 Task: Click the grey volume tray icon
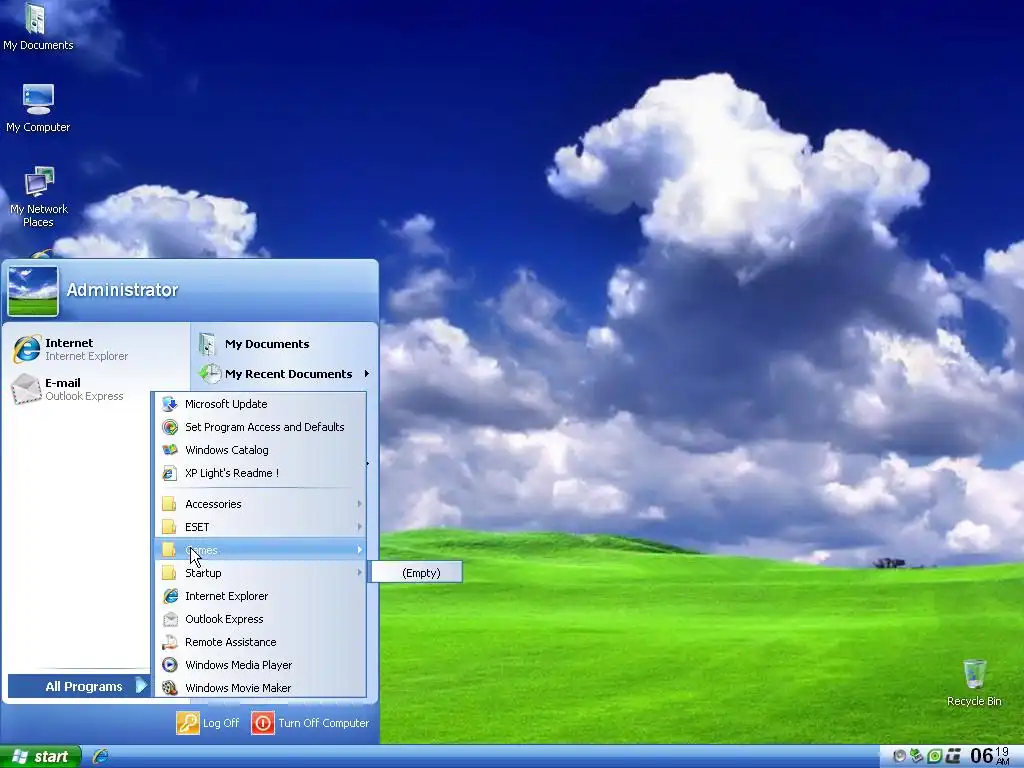[899, 756]
